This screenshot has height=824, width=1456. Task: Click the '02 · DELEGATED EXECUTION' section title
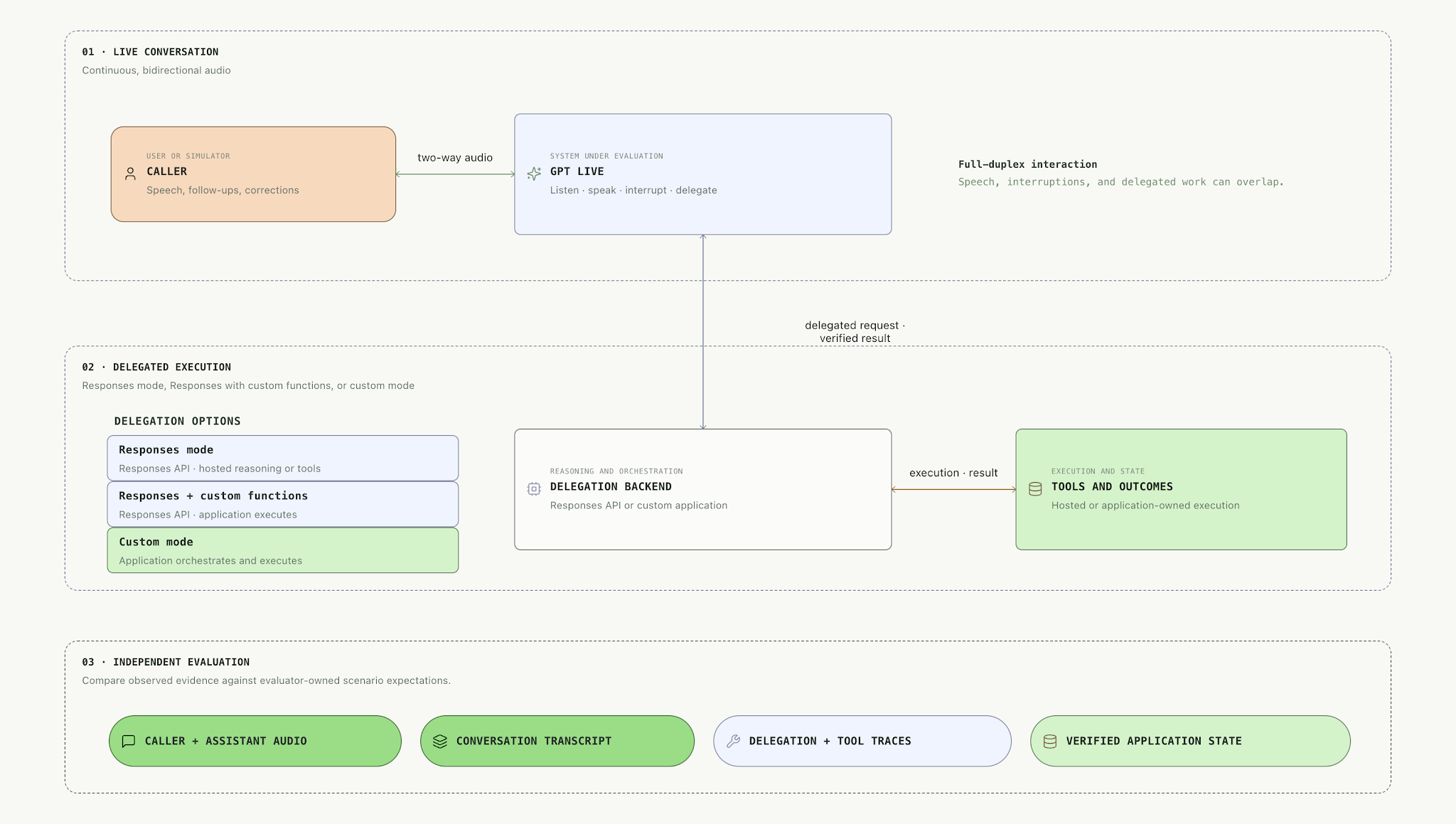(156, 368)
